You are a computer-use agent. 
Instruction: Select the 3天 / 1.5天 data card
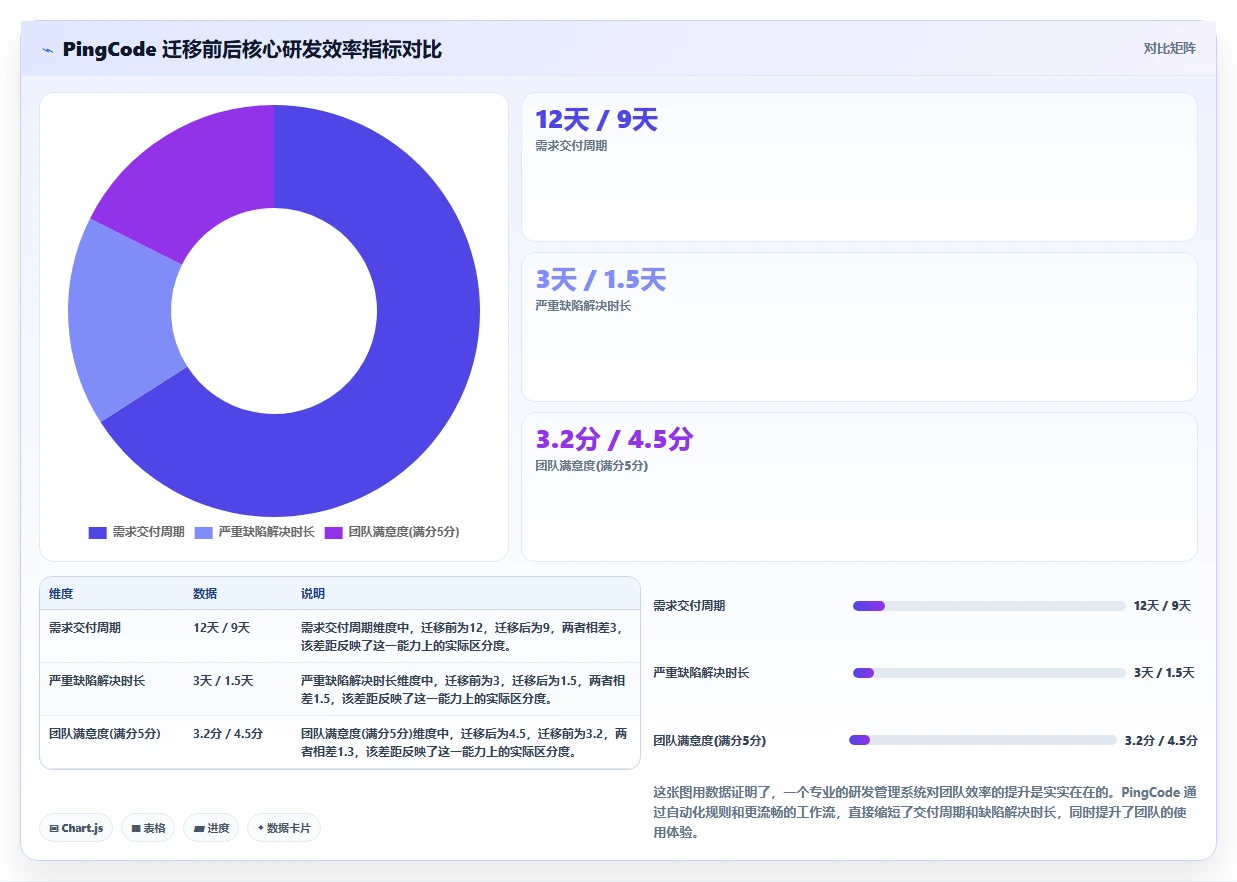point(859,327)
